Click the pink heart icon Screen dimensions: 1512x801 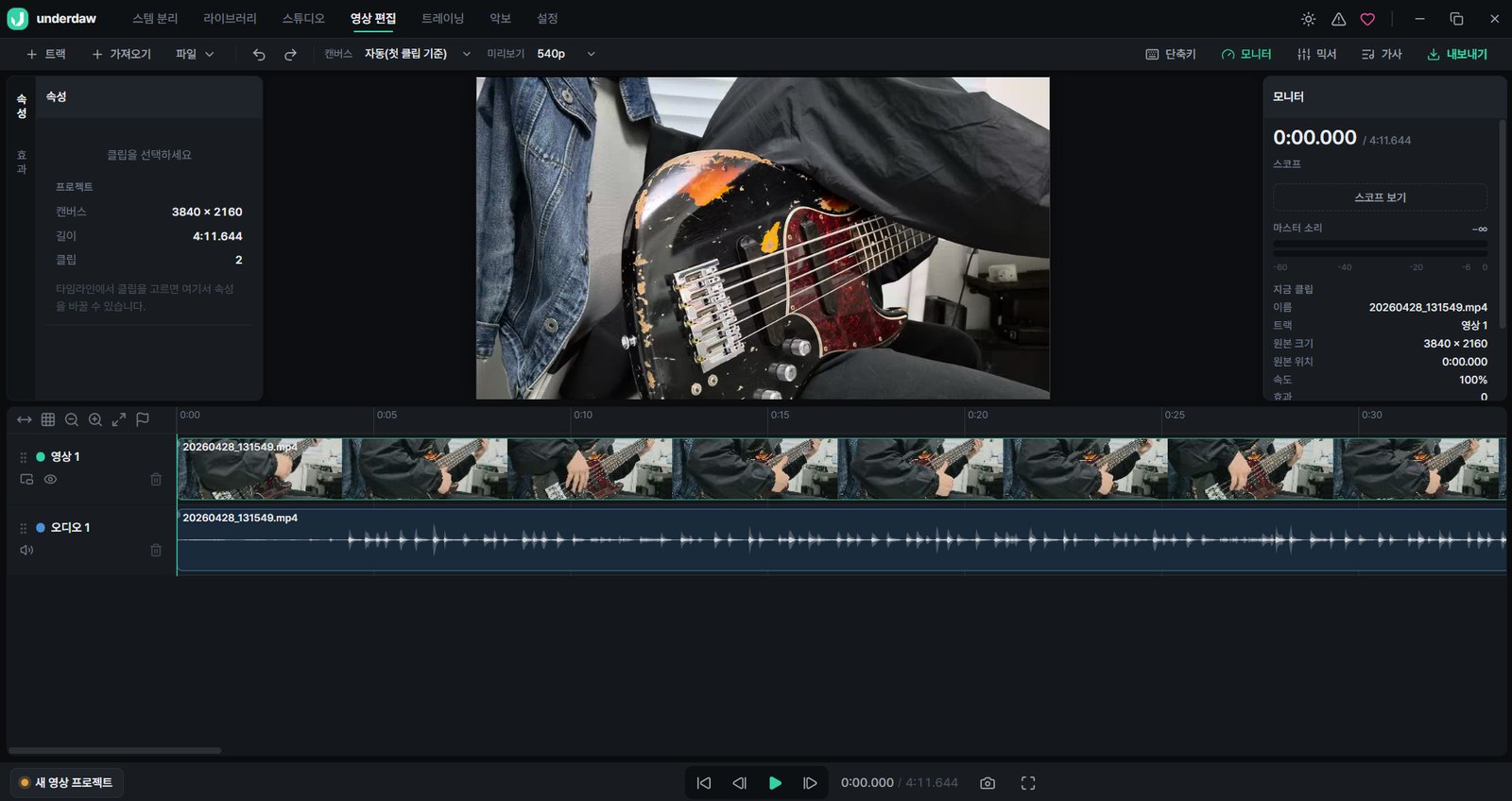click(x=1367, y=19)
